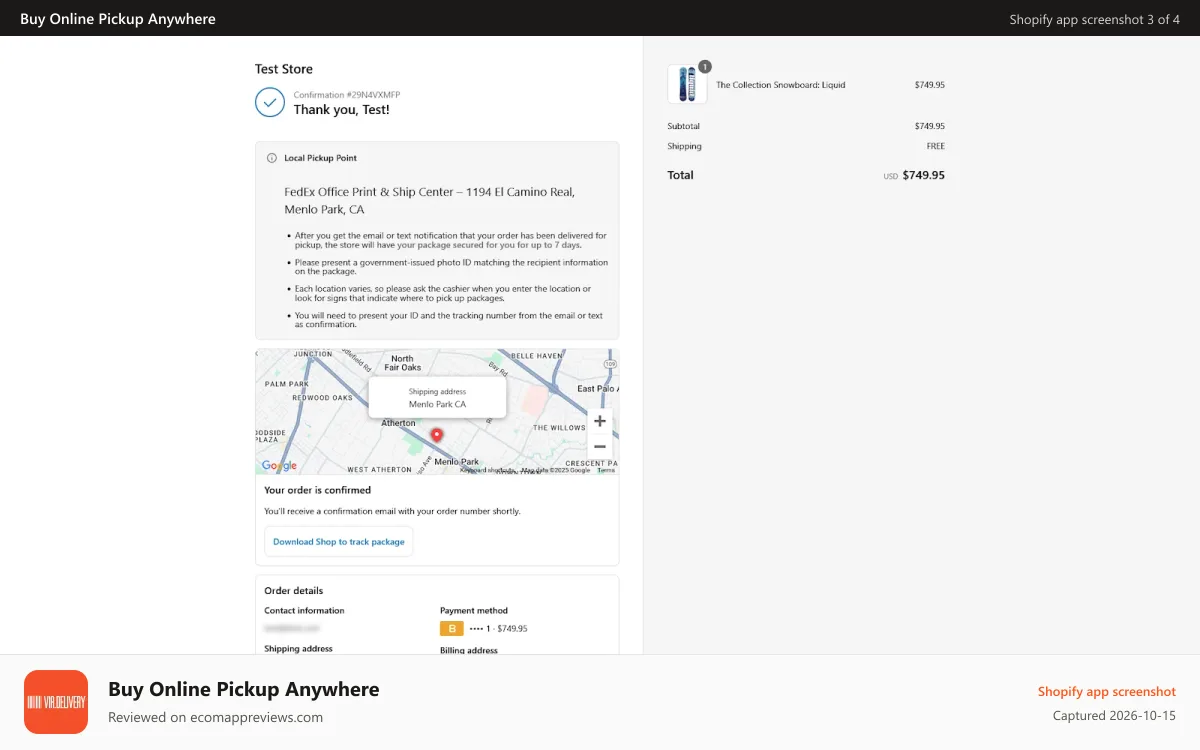Click the Shipping address Menlo Park CA popup
Screen dimensions: 1200x750
click(437, 397)
